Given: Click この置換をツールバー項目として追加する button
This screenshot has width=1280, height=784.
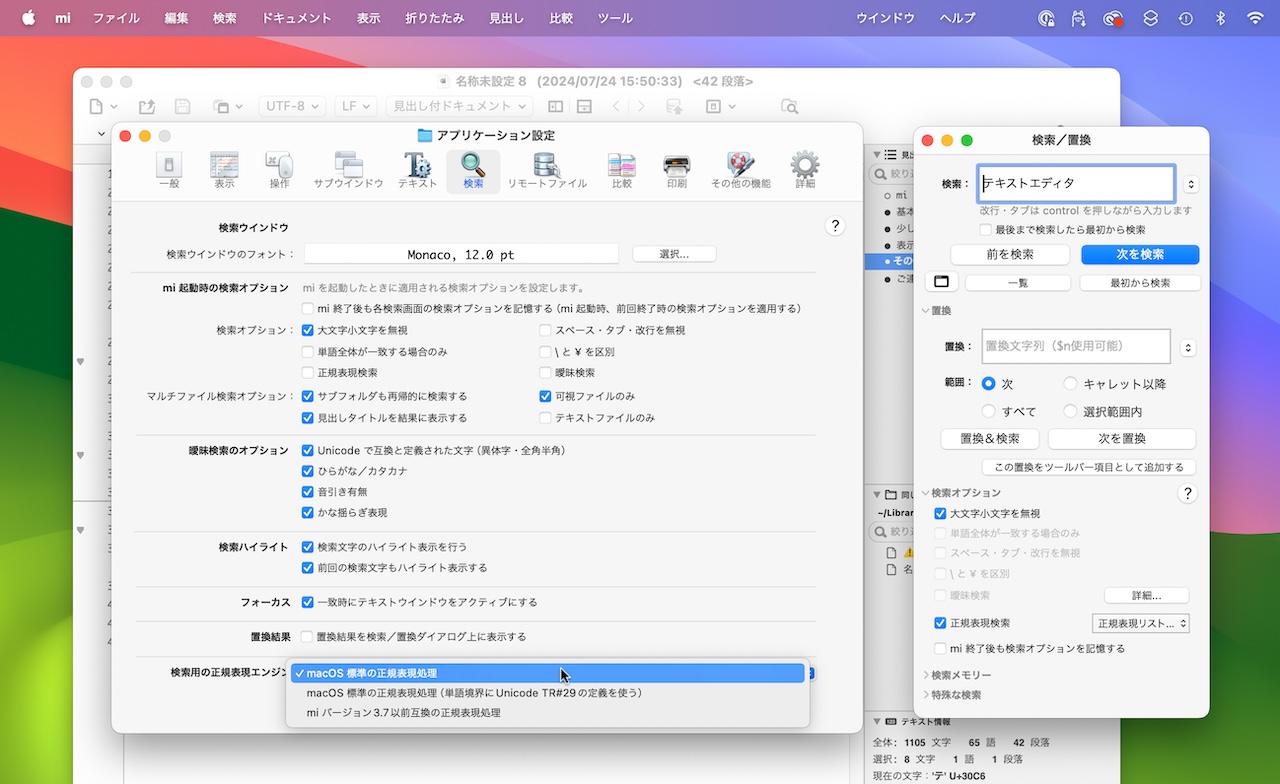Looking at the screenshot, I should click(1089, 467).
